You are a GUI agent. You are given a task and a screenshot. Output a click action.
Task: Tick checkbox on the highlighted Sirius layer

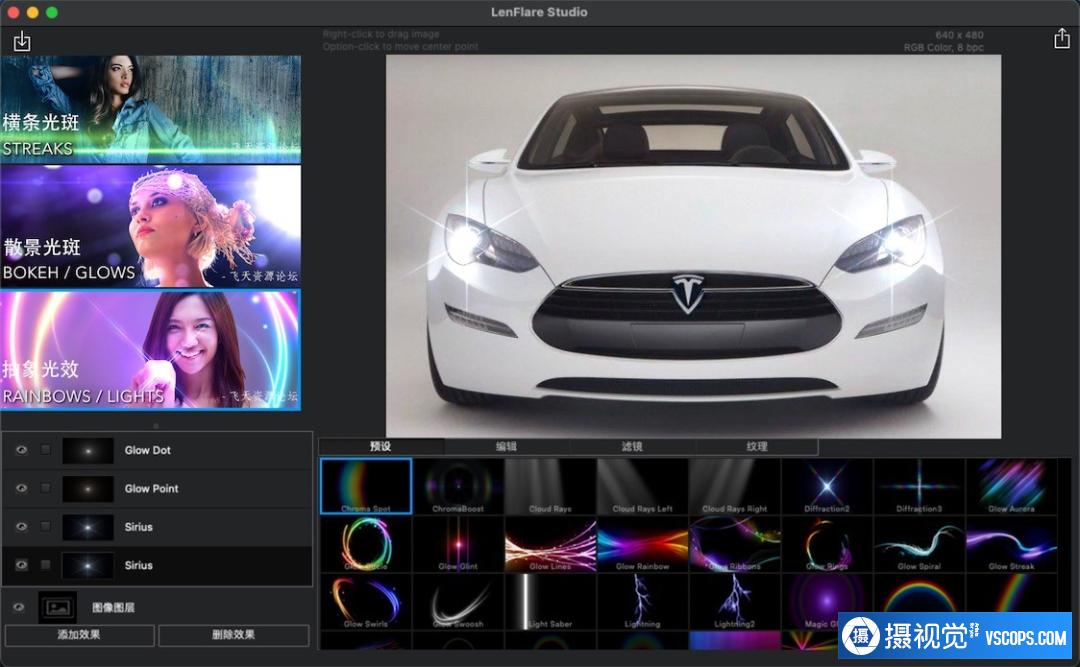(x=45, y=565)
